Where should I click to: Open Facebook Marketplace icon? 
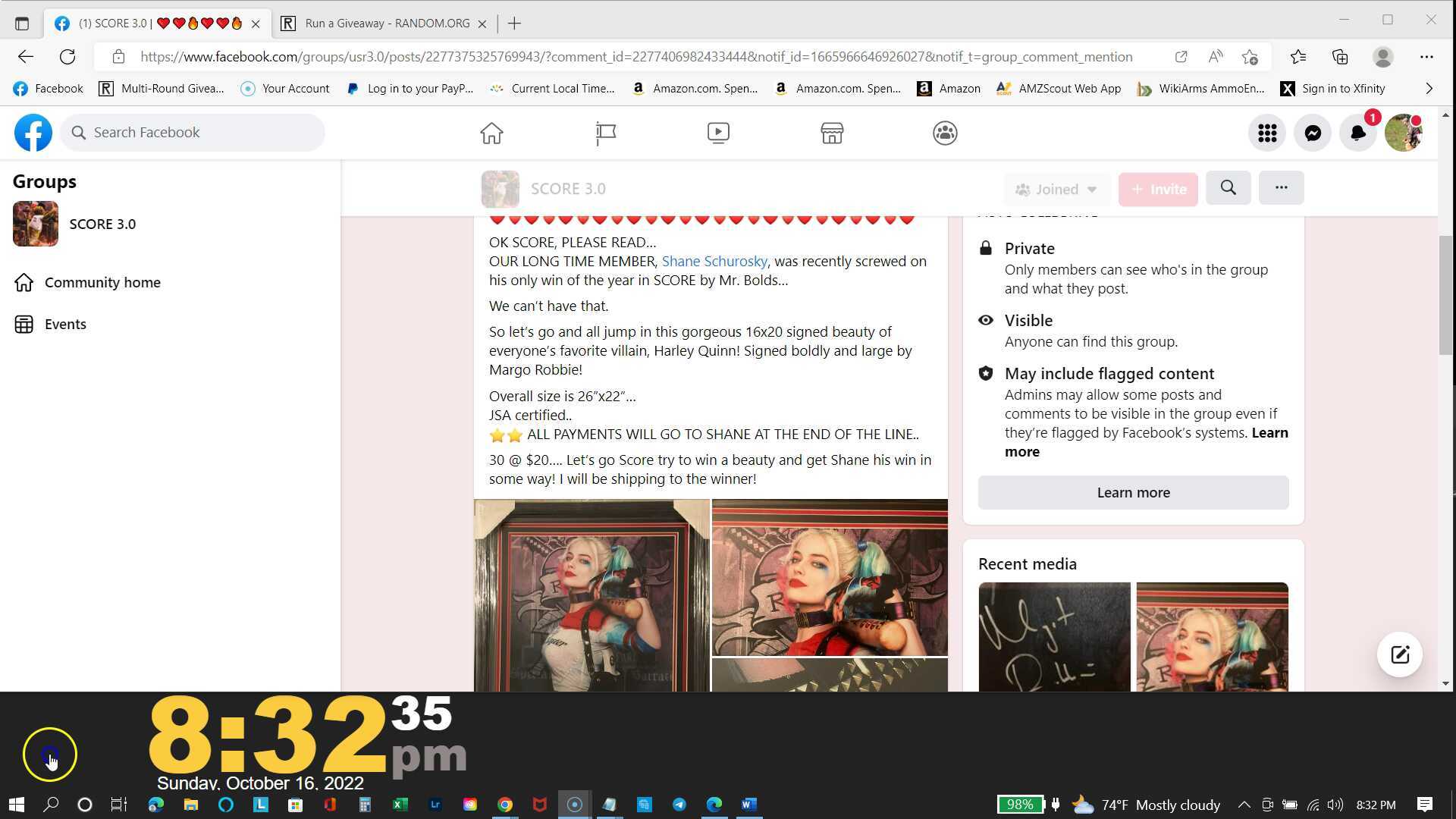[x=832, y=133]
